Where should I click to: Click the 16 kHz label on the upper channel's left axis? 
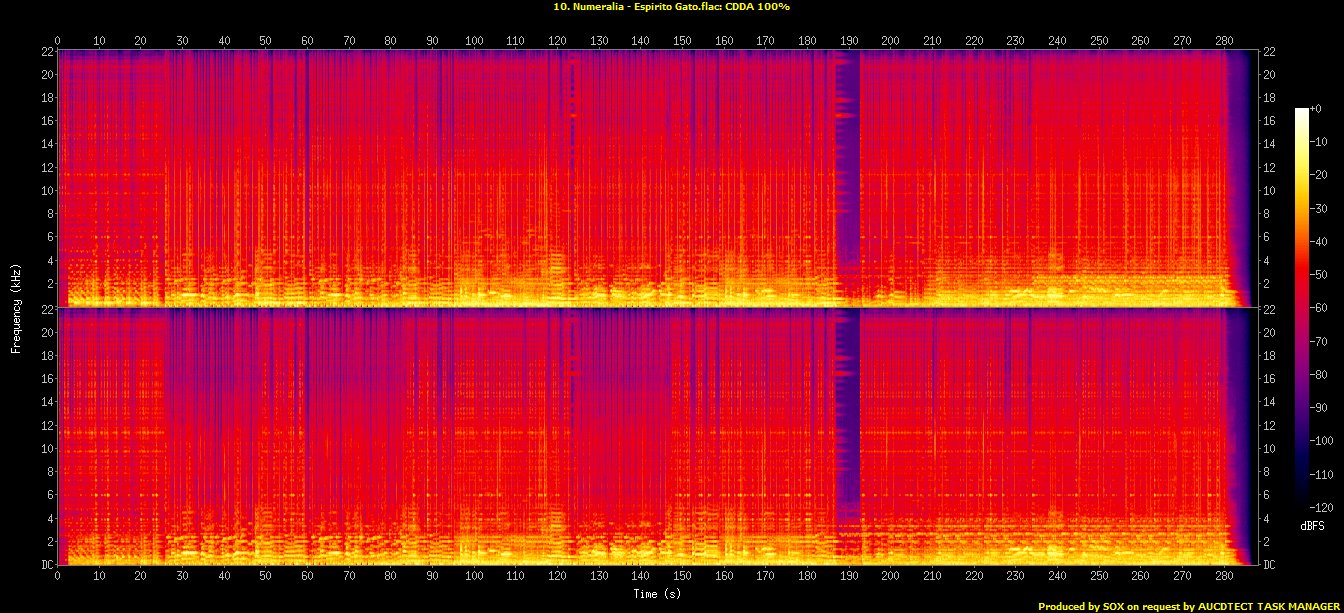[46, 121]
